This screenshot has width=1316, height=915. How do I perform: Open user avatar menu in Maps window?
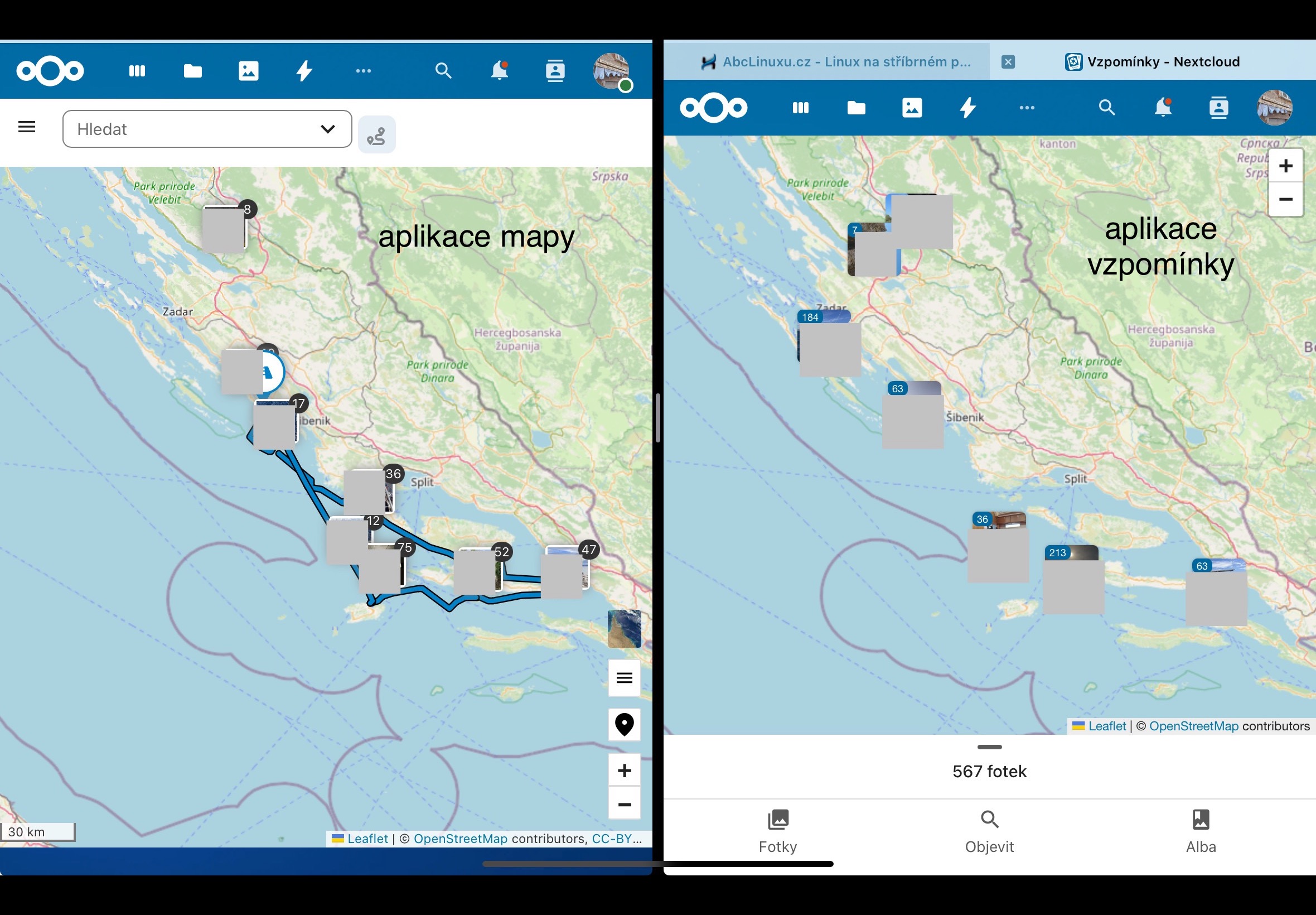(x=611, y=71)
